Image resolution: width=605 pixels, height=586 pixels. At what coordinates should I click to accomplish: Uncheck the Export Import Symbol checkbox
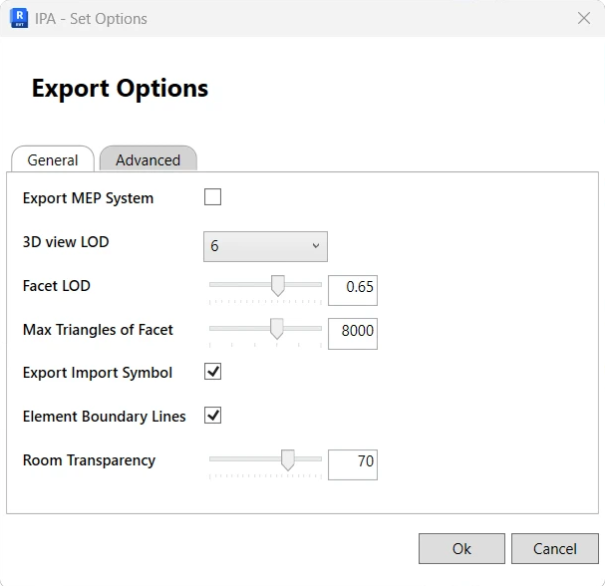[213, 372]
